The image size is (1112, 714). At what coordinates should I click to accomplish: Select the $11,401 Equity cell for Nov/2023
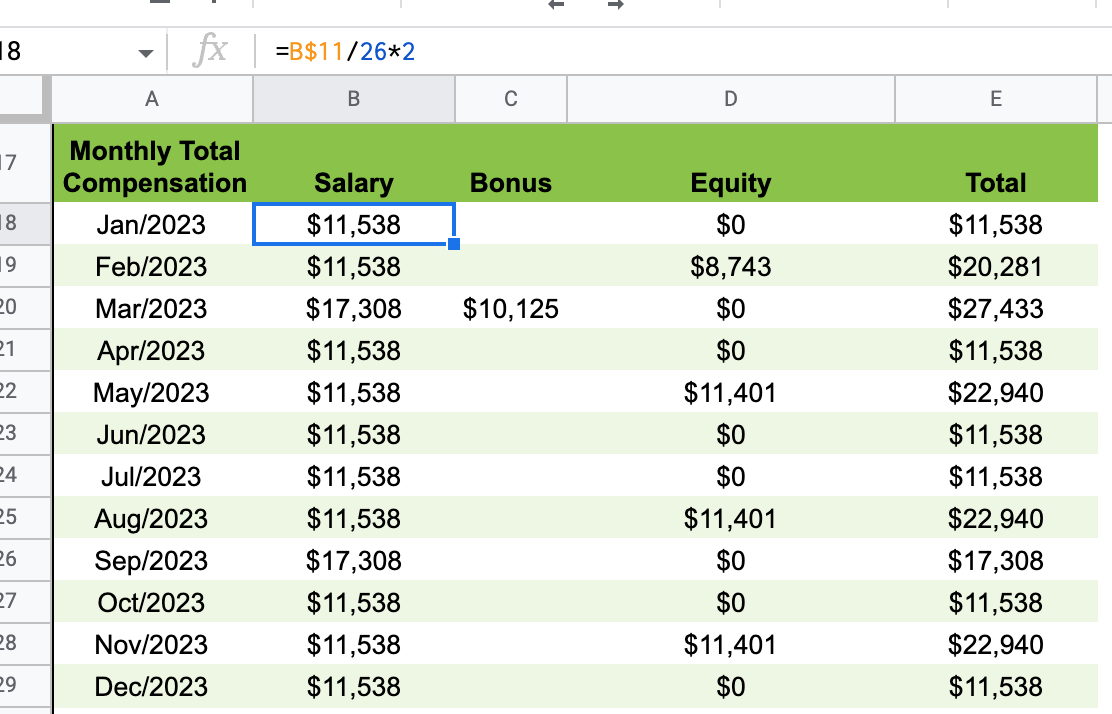tap(730, 645)
